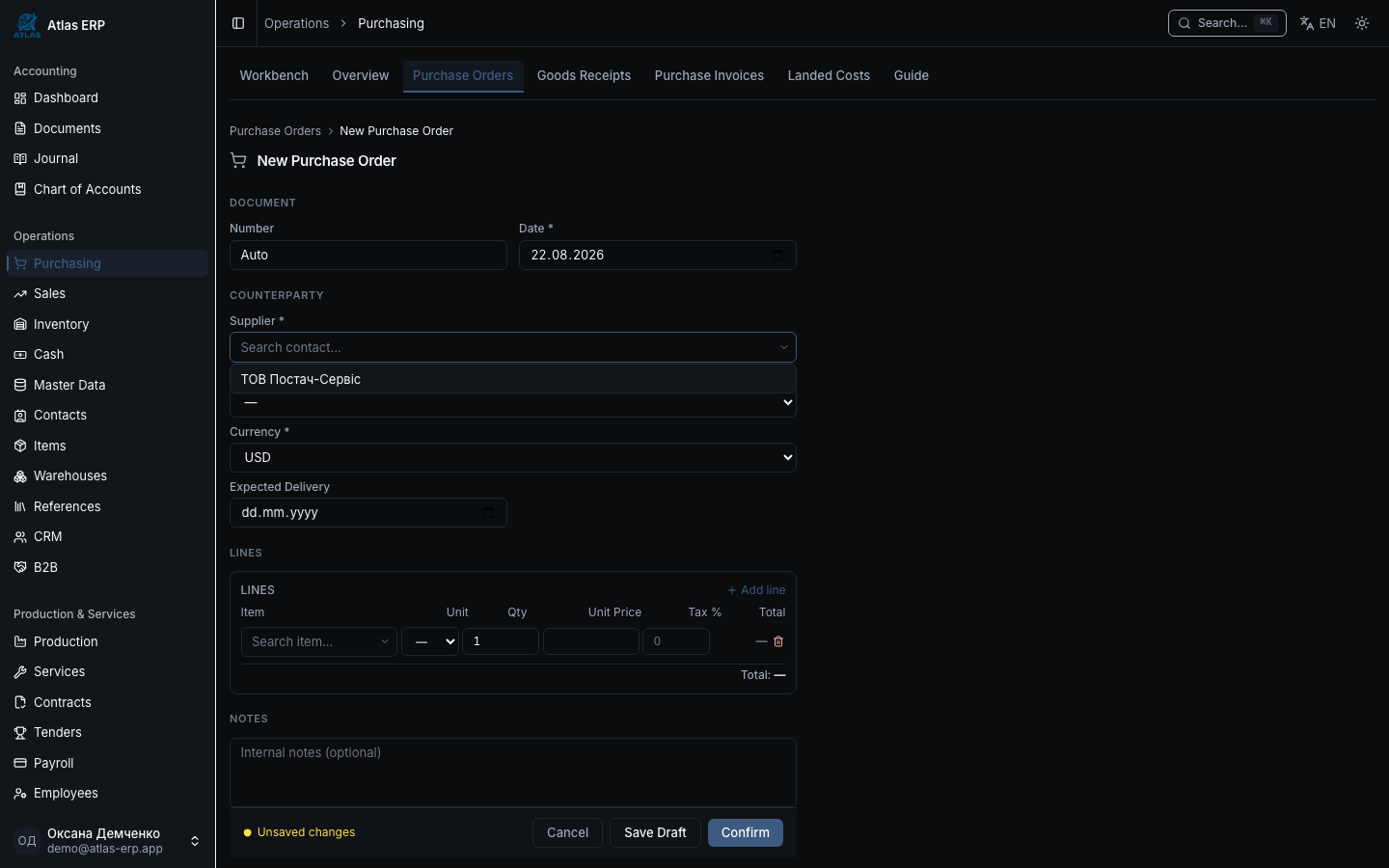Open calendar picker in Expected Delivery field
1389x868 pixels.
489,512
